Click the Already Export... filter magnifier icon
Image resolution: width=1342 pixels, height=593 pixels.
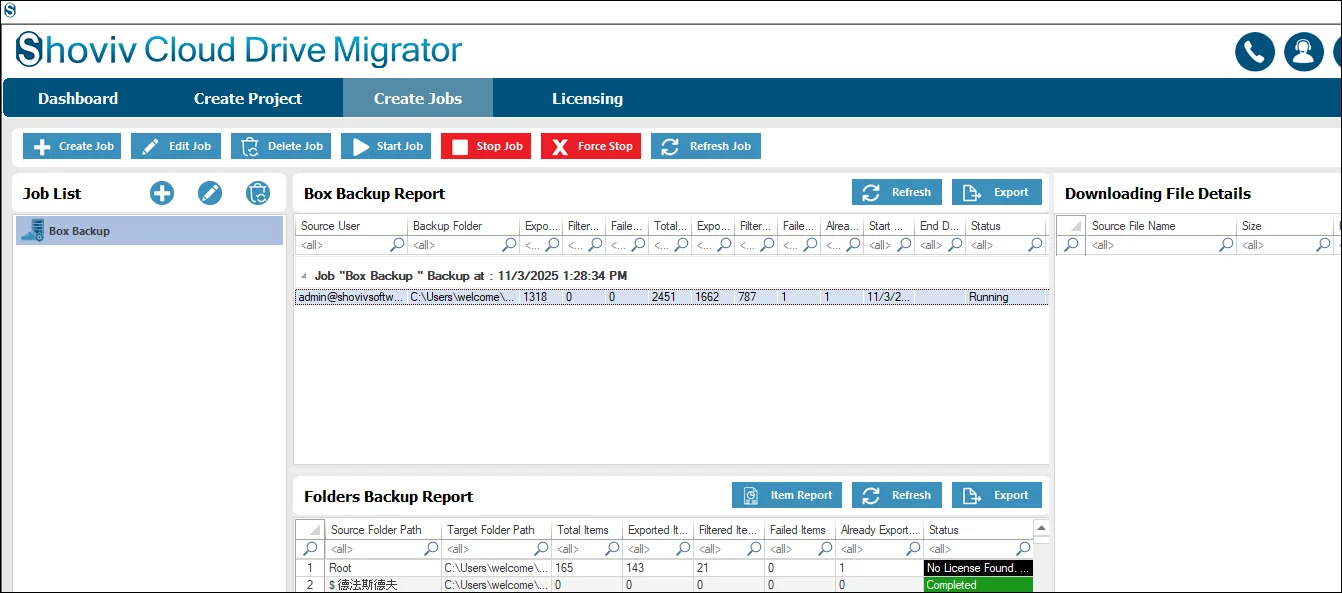[x=911, y=549]
